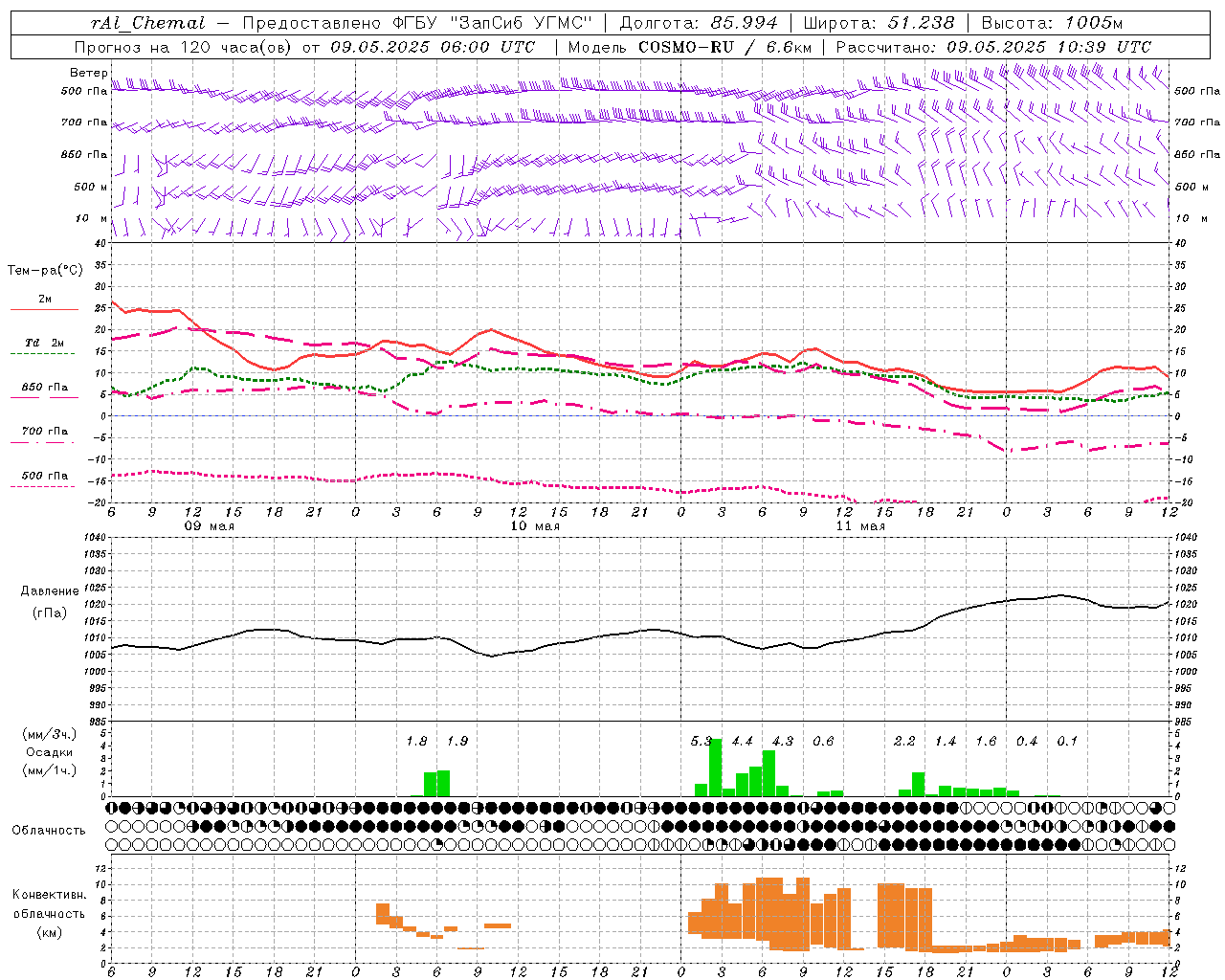Screen dimensions: 1225x980
Task: Click the 'Осадки' precipitation panel label
Action: [50, 752]
